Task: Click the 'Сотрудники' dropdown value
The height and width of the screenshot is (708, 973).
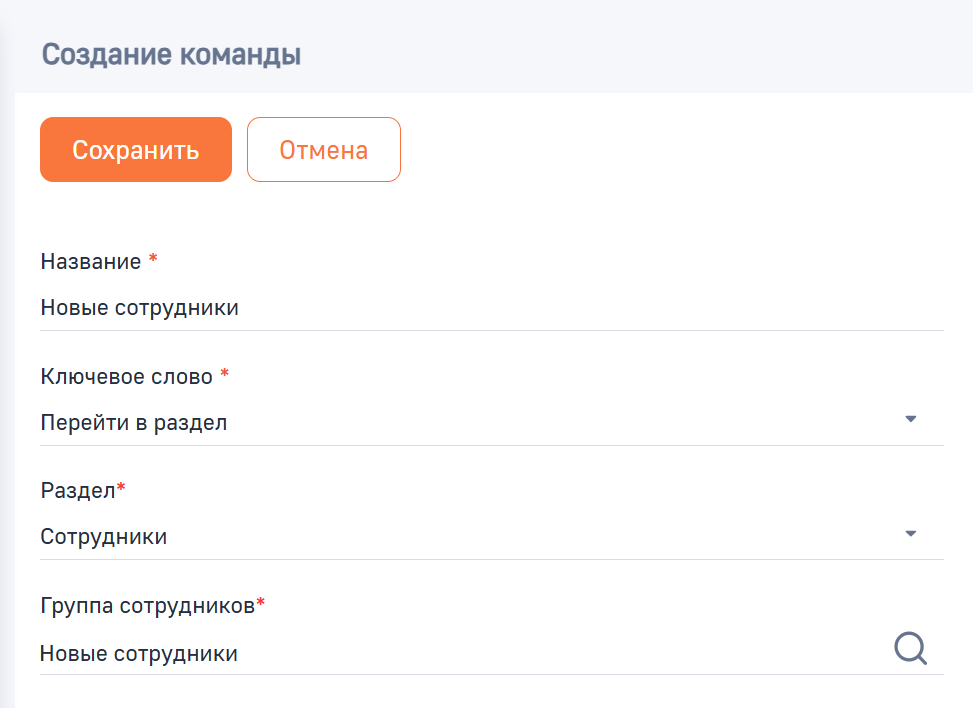Action: click(103, 536)
